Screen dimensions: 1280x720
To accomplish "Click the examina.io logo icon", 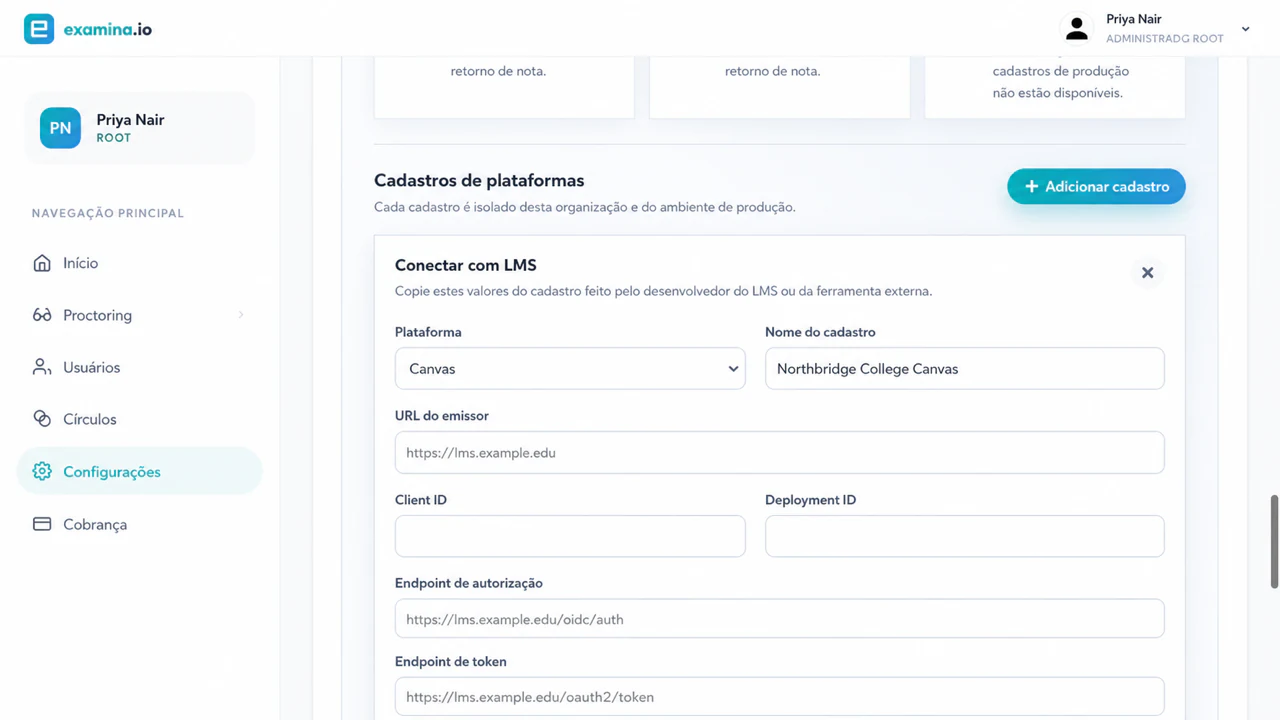I will 39,29.
